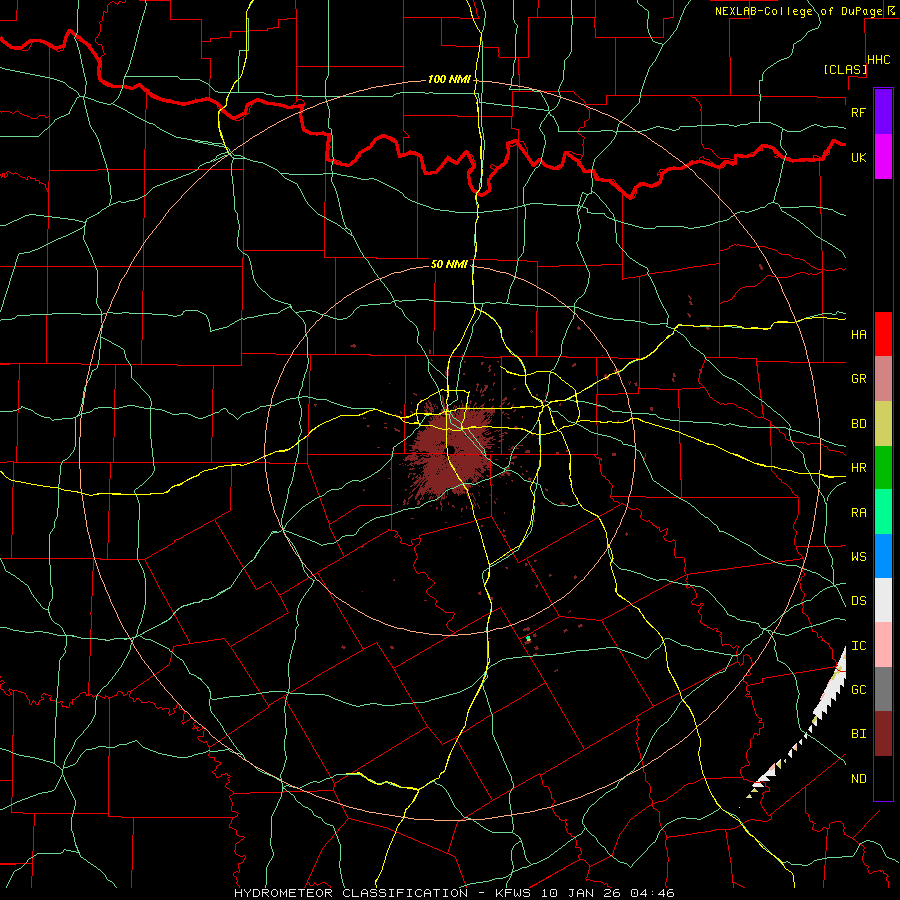Click the 'ND' legend label
This screenshot has width=900, height=900.
tap(858, 779)
